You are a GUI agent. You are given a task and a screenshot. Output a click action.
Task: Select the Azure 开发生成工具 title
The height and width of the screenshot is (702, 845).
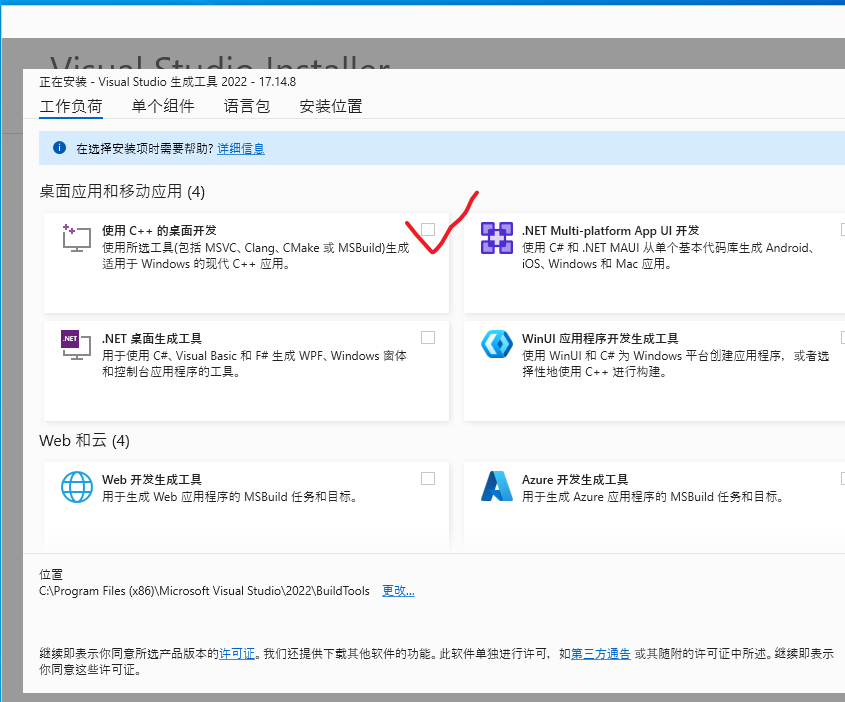575,479
